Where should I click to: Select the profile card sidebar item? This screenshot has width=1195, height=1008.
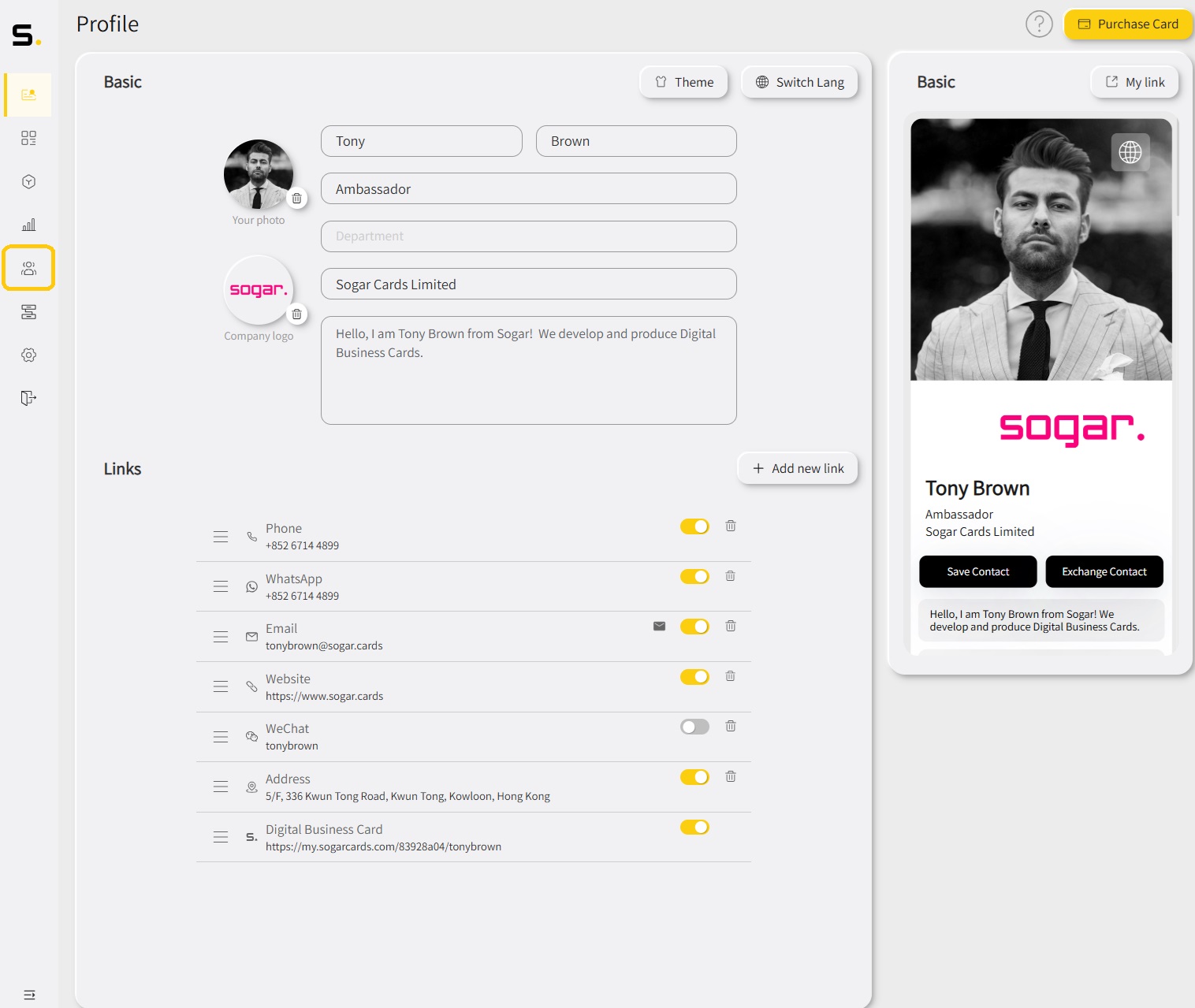point(28,95)
